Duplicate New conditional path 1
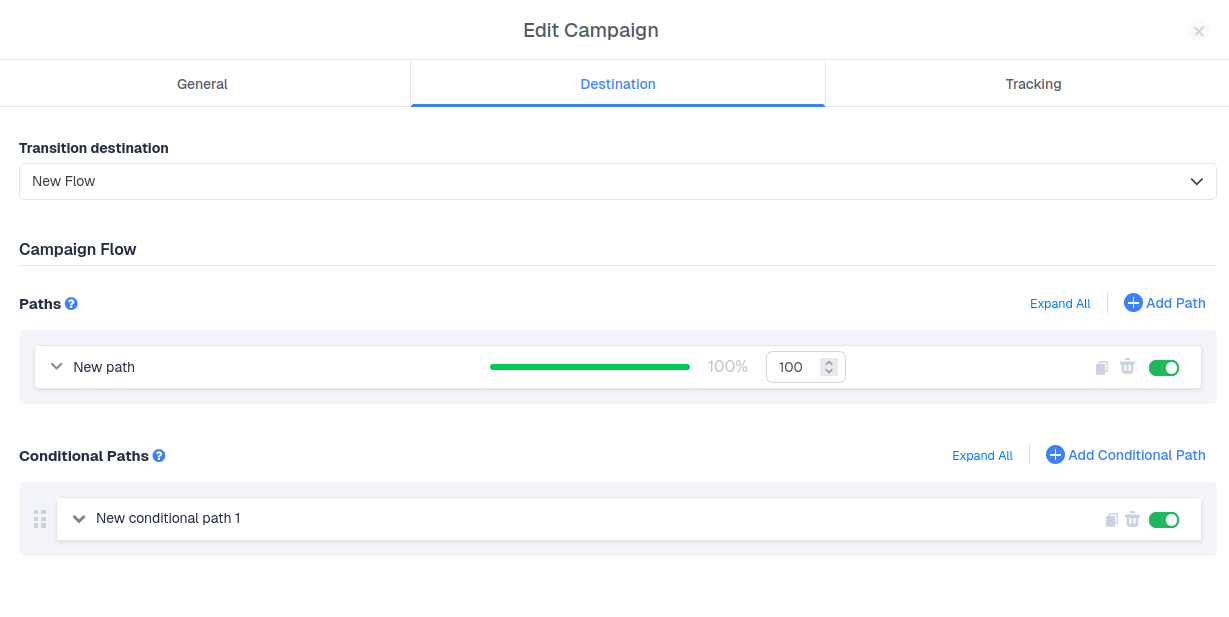This screenshot has width=1229, height=617. [1111, 520]
